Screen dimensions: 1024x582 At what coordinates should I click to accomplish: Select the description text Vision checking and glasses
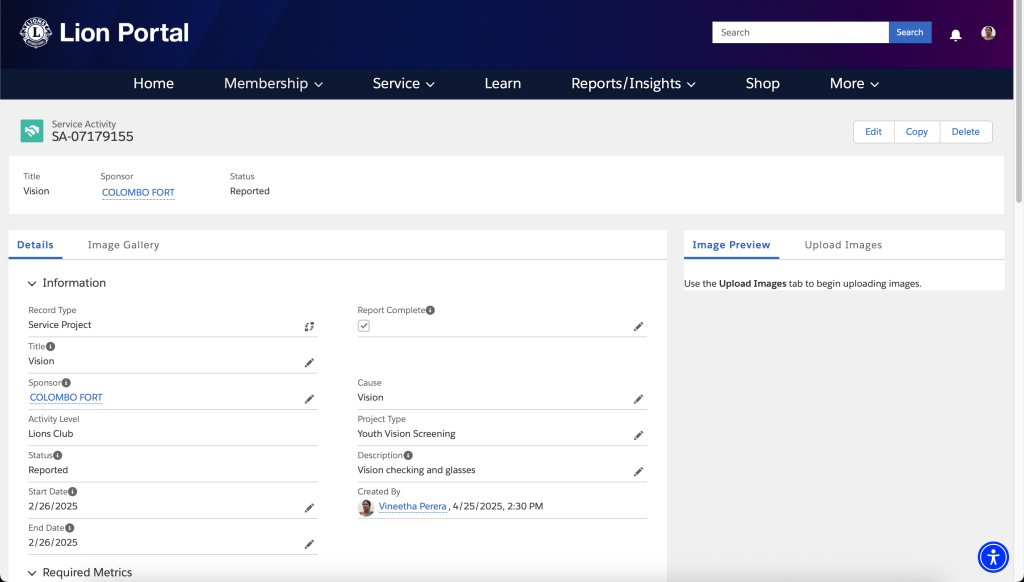[417, 470]
